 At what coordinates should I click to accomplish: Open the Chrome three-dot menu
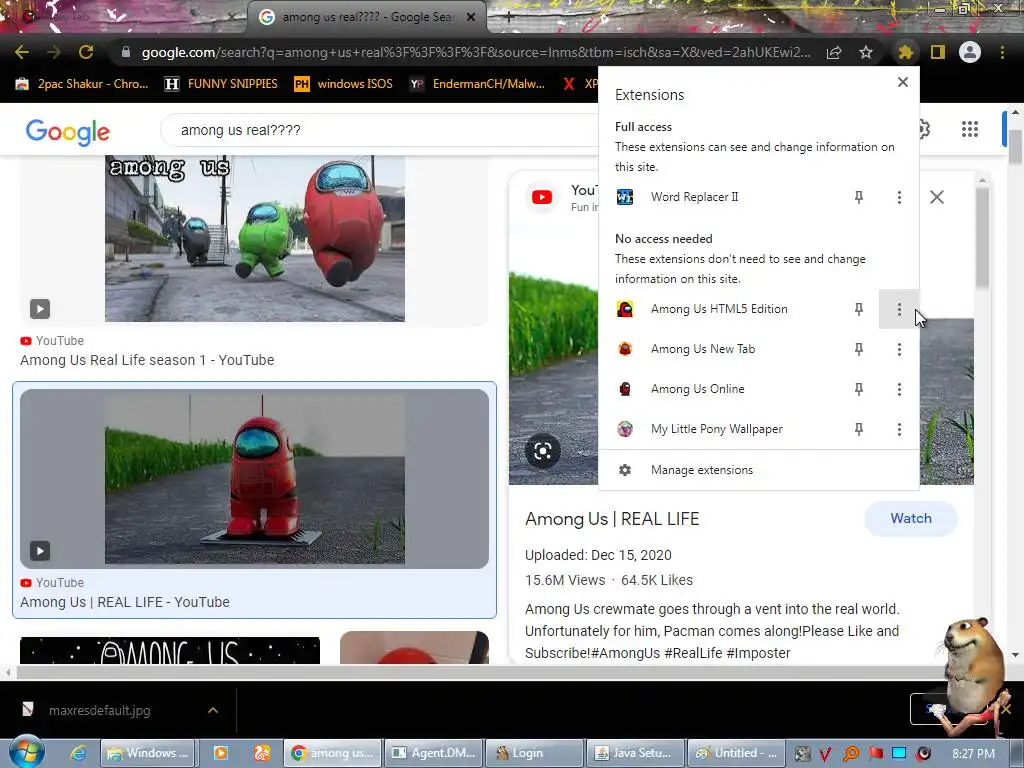click(1002, 52)
